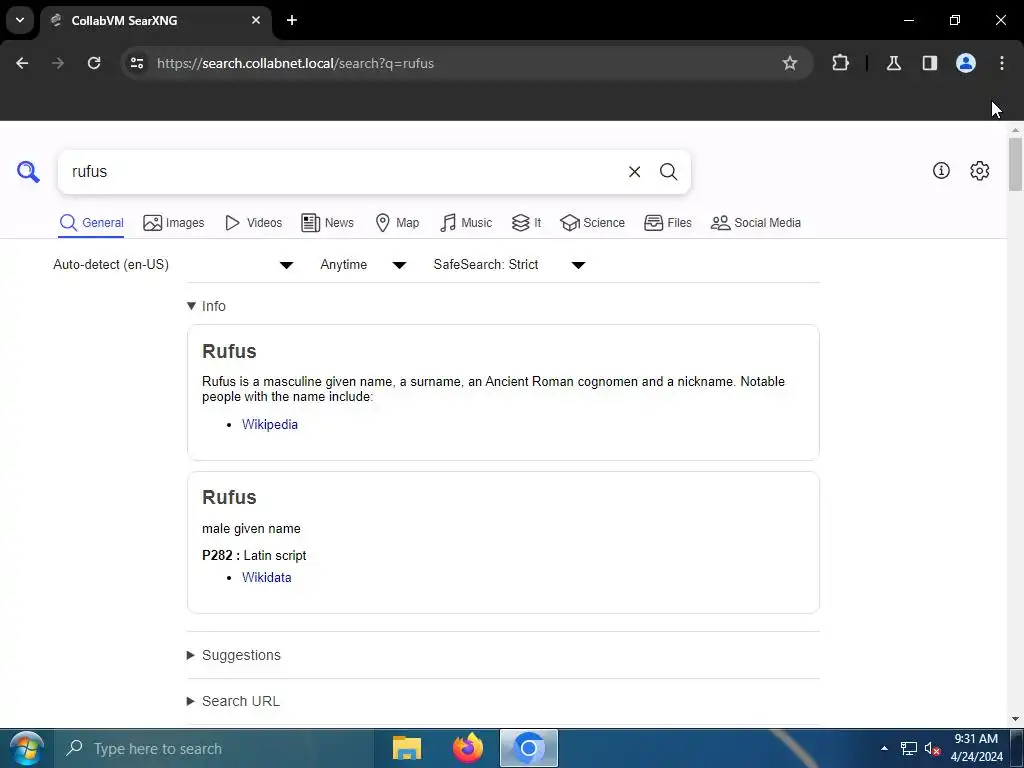Switch to the Files tab
1024x768 pixels.
point(667,223)
